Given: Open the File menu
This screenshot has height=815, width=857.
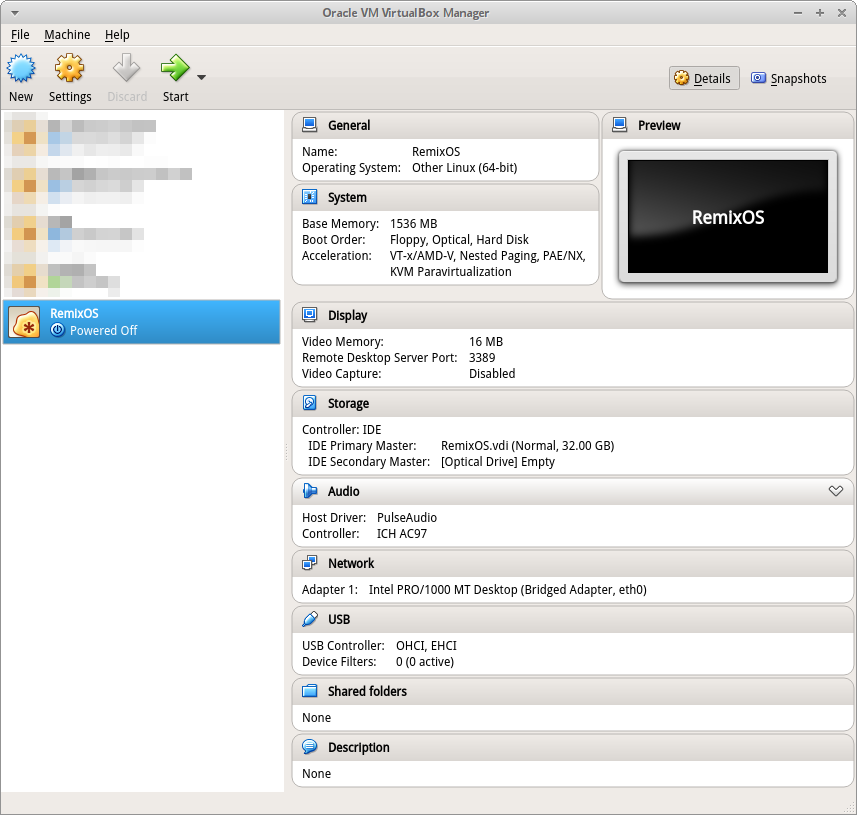Looking at the screenshot, I should pyautogui.click(x=20, y=35).
